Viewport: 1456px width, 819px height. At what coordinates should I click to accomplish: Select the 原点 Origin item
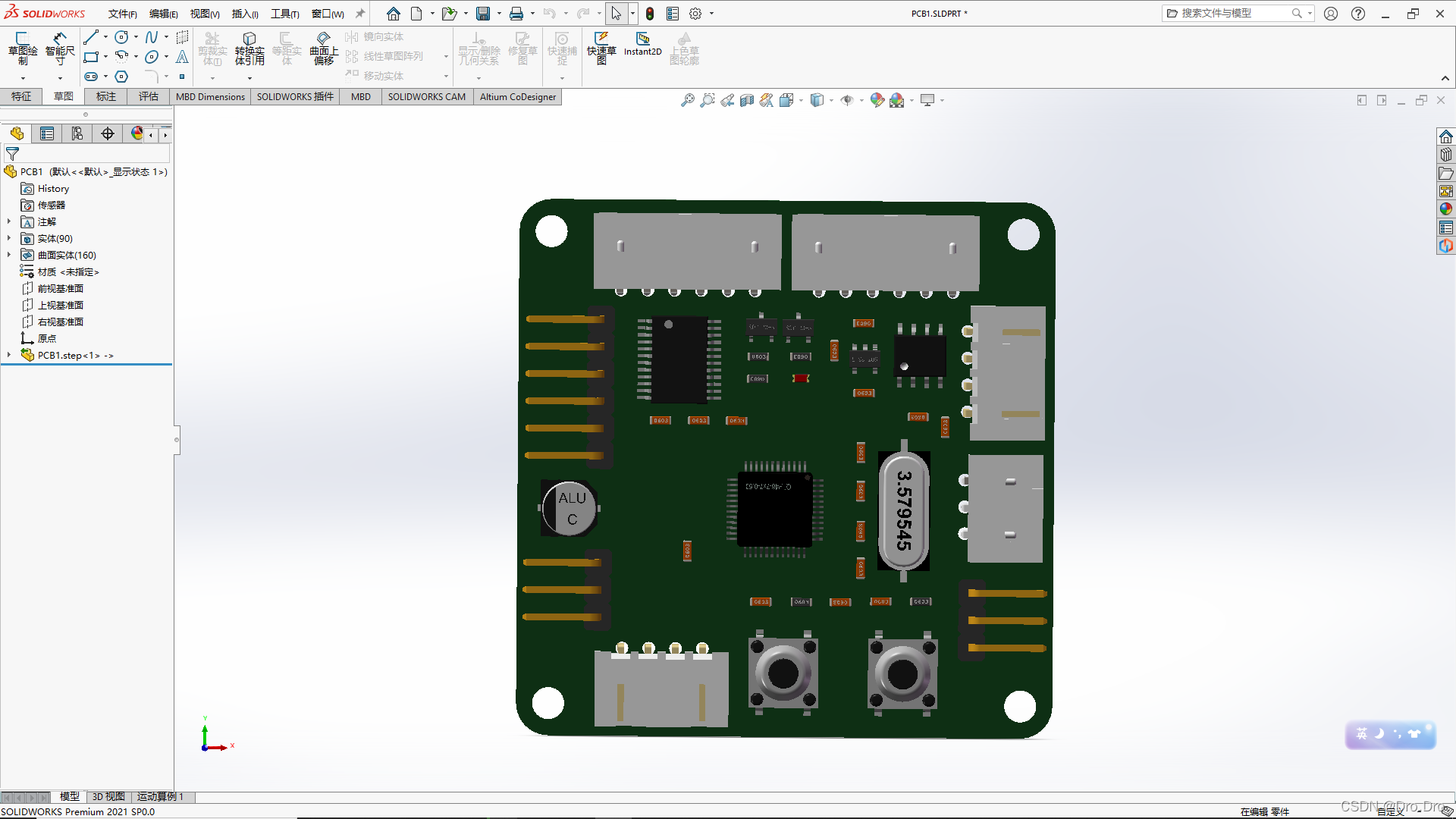[39, 338]
